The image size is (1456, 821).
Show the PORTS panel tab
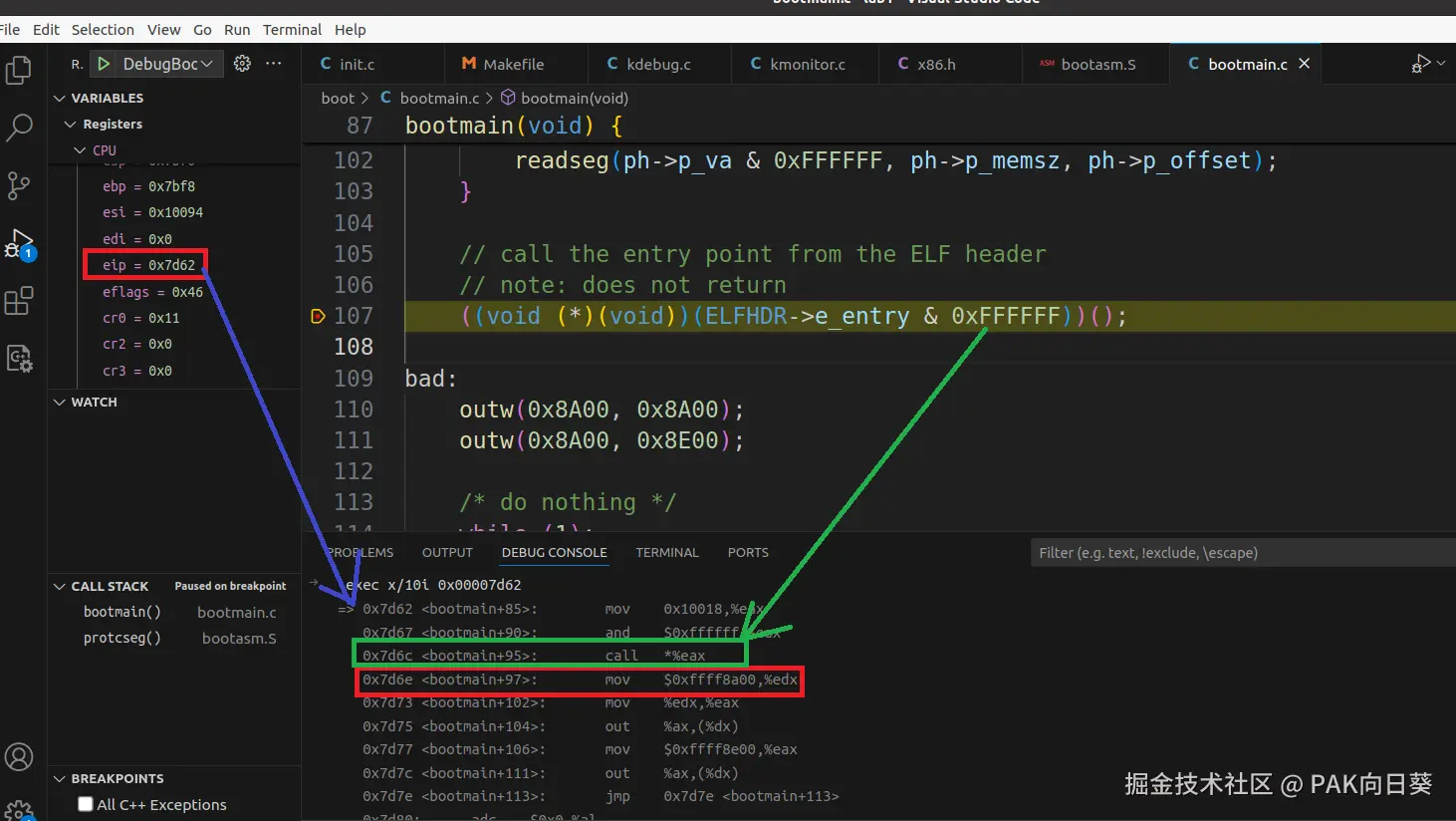click(x=748, y=552)
